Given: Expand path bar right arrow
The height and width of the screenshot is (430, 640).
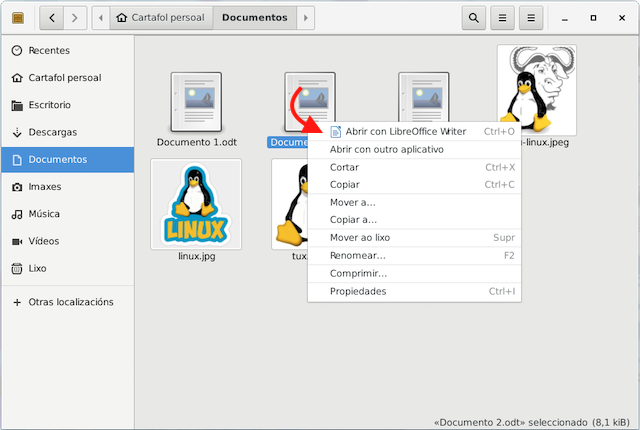Looking at the screenshot, I should click(306, 17).
